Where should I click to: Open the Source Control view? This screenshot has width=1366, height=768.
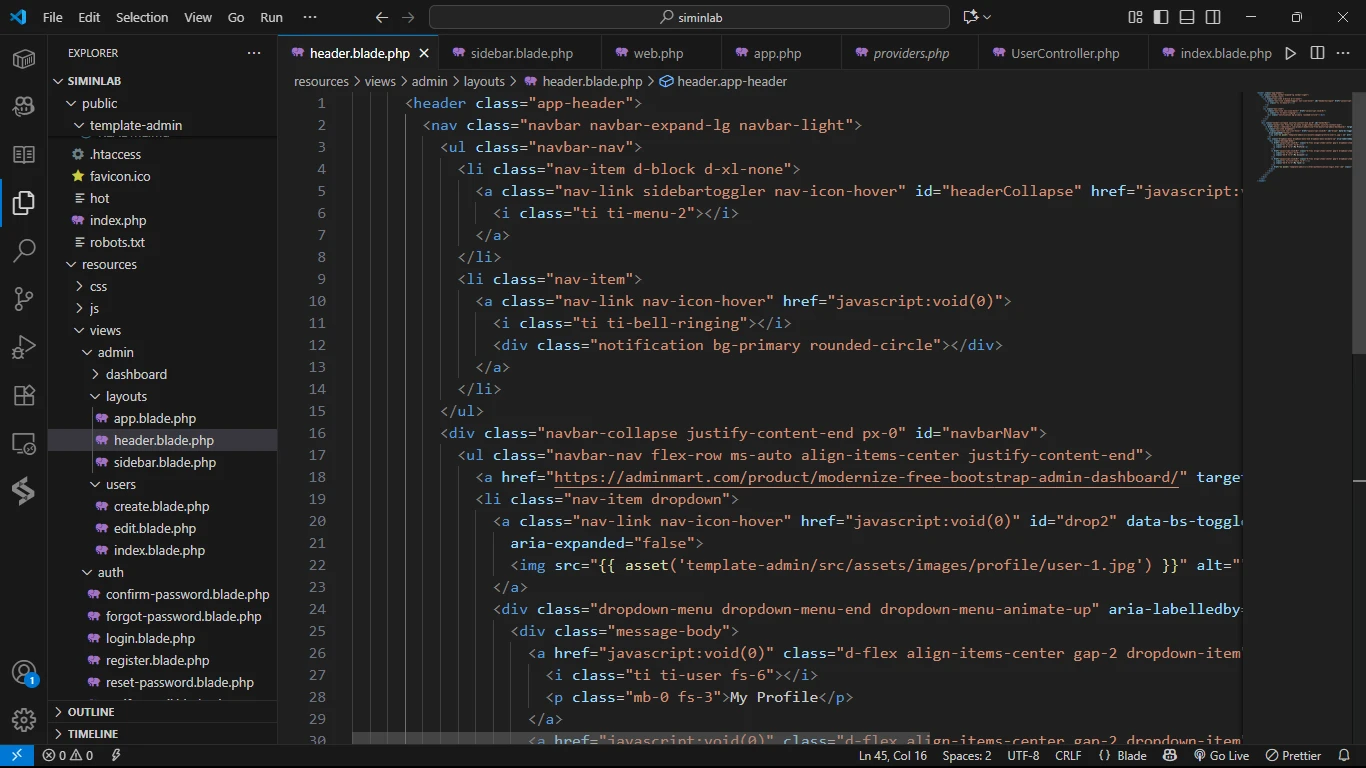pos(24,298)
